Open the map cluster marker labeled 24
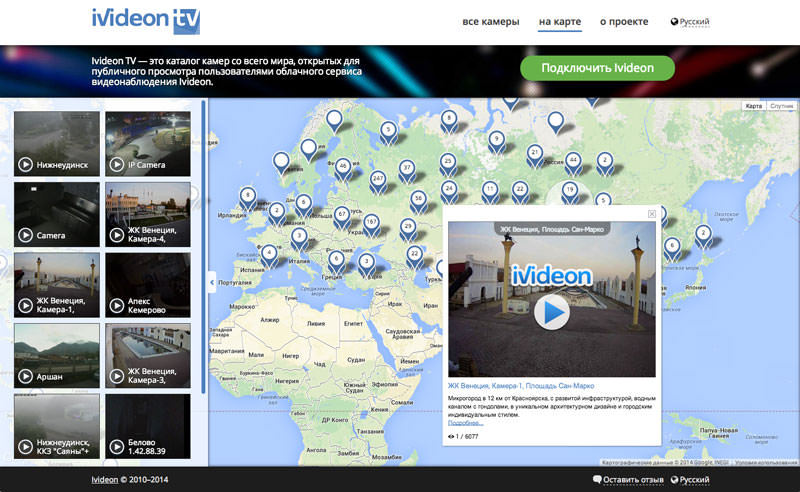 point(449,190)
